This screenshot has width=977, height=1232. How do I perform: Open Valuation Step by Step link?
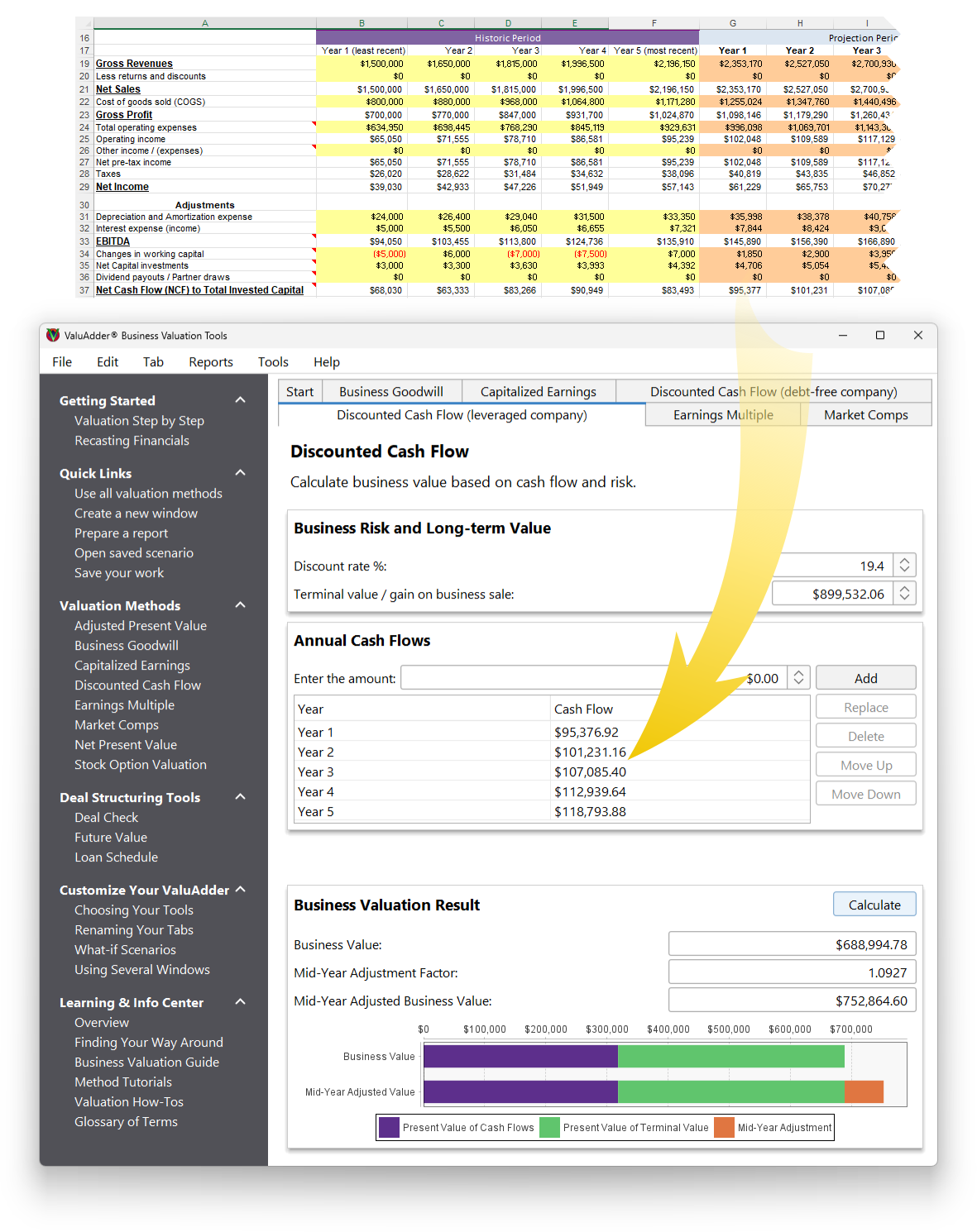pyautogui.click(x=139, y=421)
